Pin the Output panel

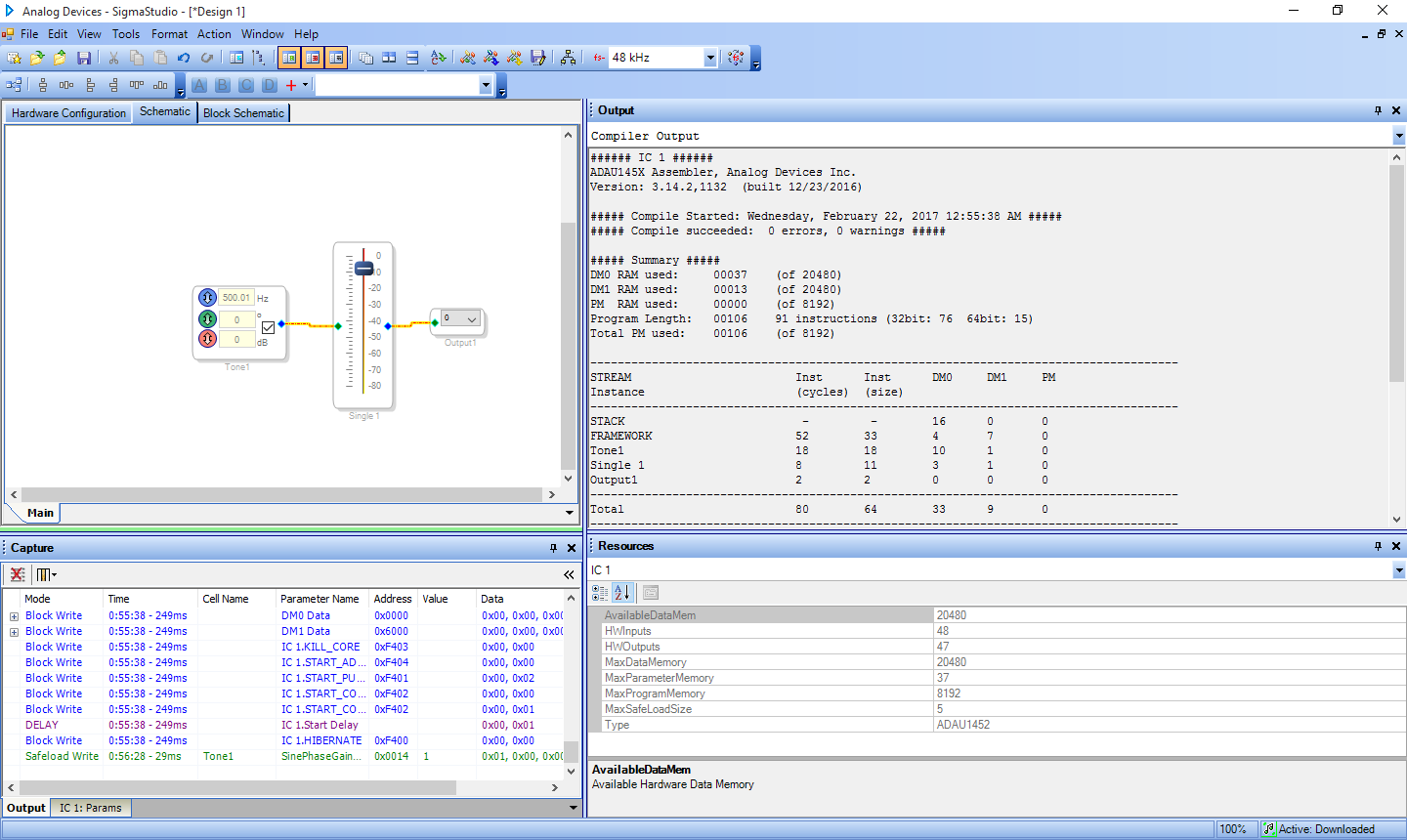(1378, 110)
